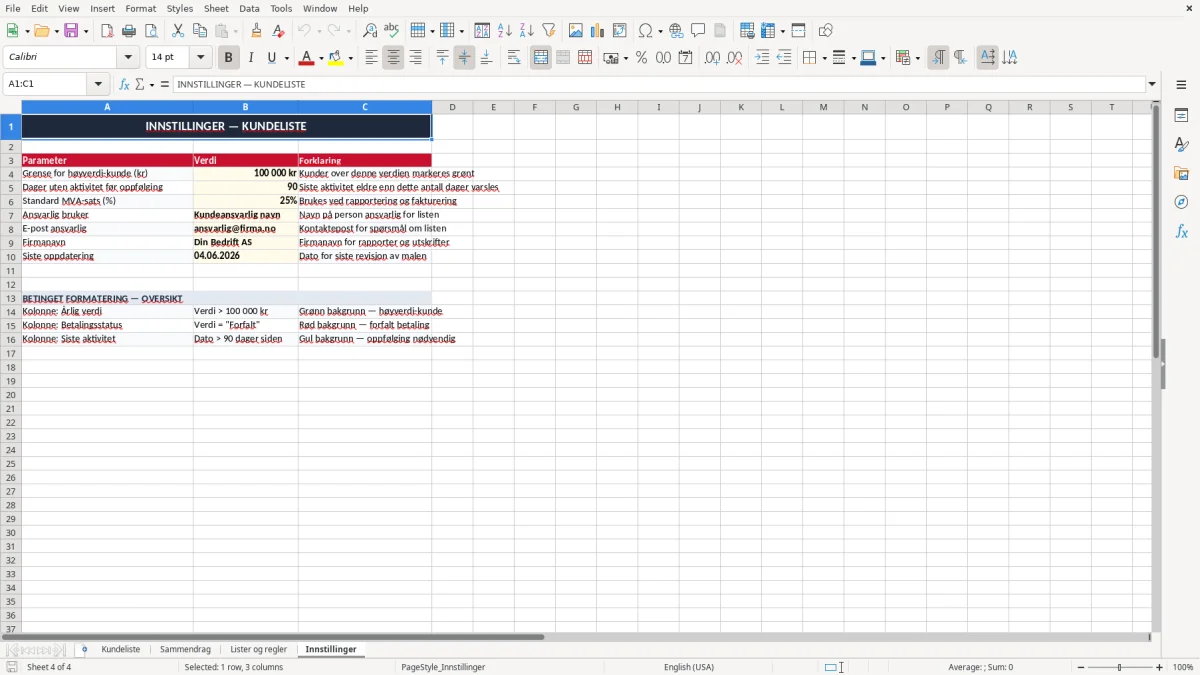Click zoom in plus button
Viewport: 1200px width, 675px height.
click(1160, 667)
